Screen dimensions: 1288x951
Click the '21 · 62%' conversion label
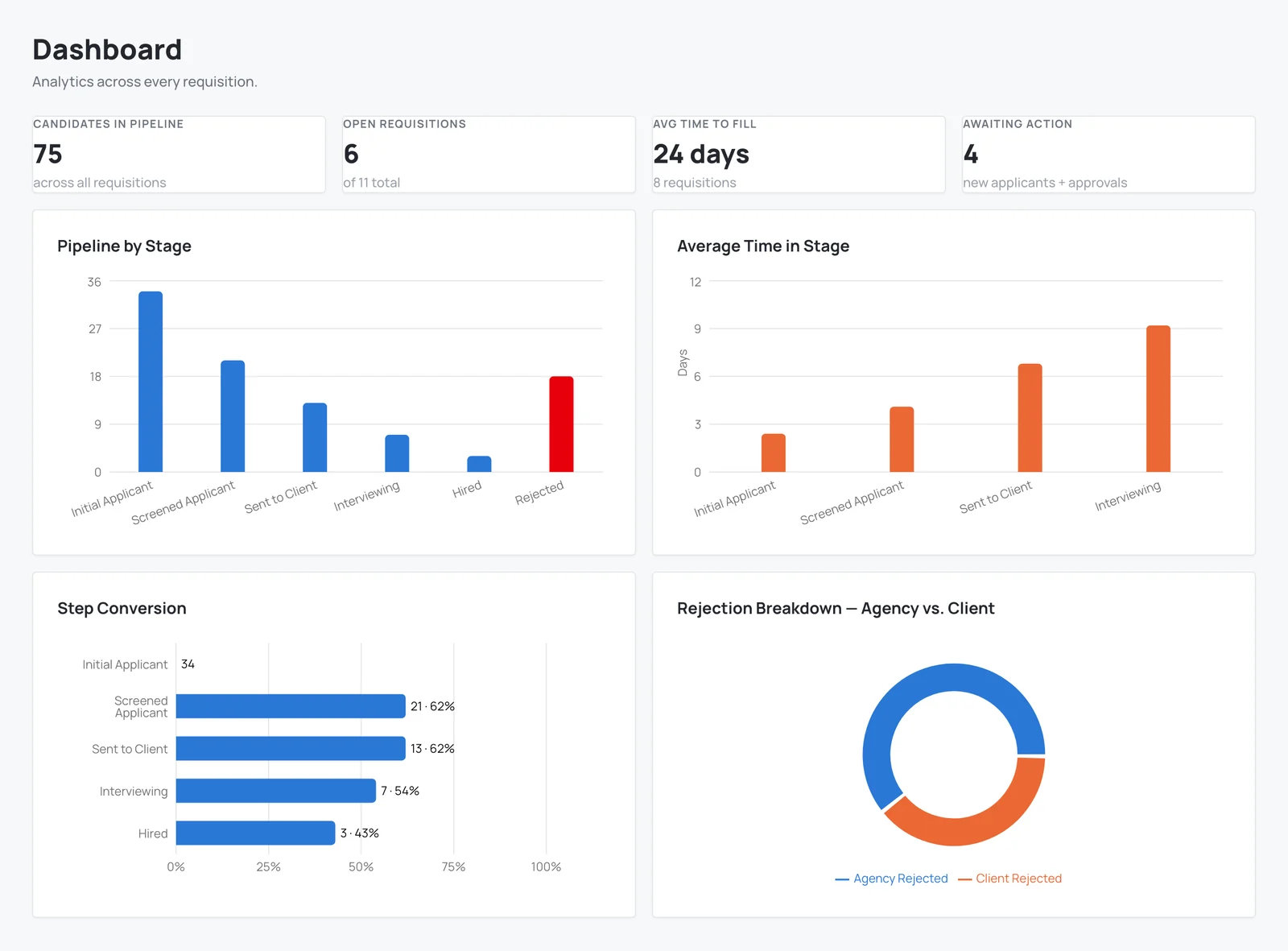click(x=432, y=706)
